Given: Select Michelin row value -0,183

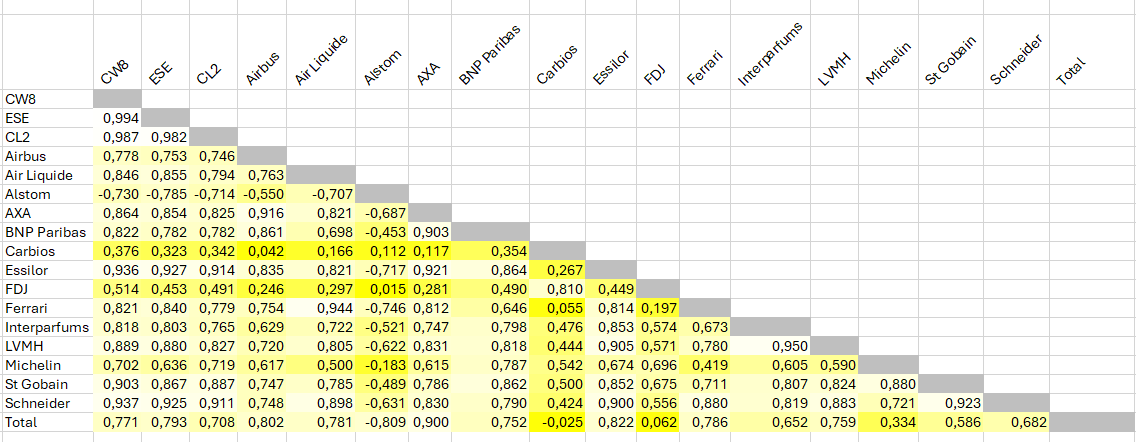Looking at the screenshot, I should [383, 364].
